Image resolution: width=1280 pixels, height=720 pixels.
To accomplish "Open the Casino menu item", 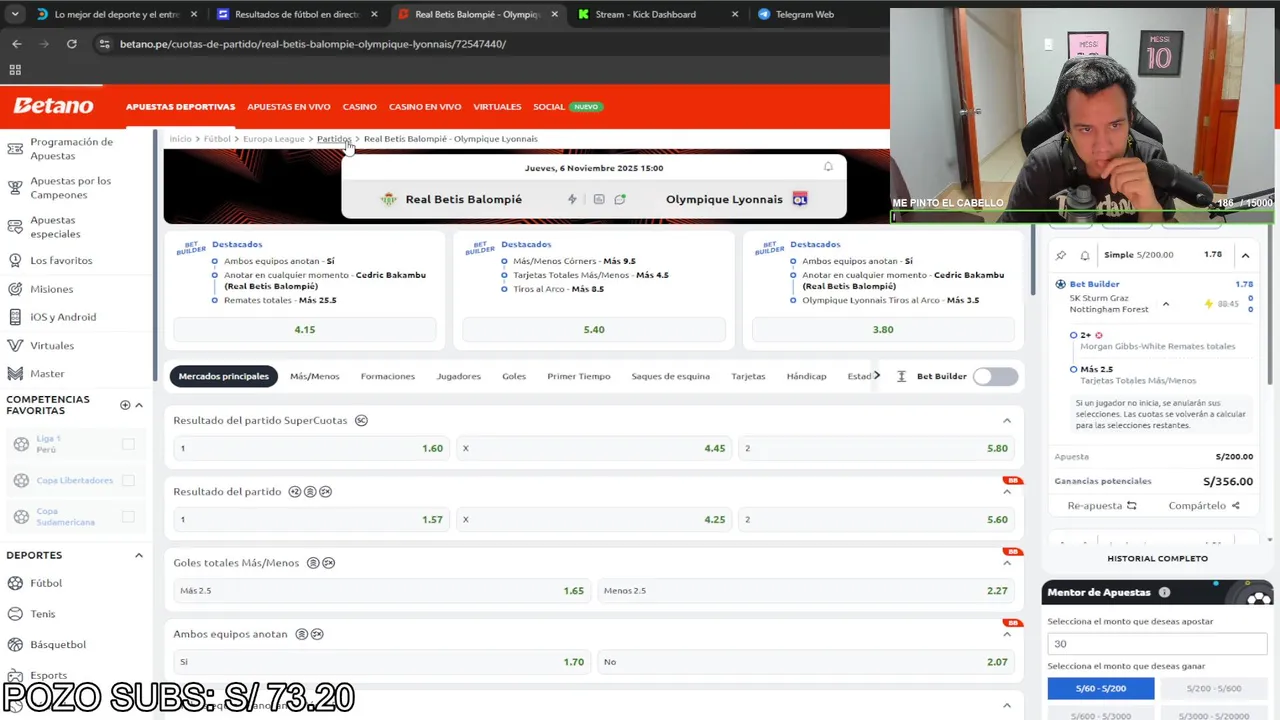I will 360,107.
